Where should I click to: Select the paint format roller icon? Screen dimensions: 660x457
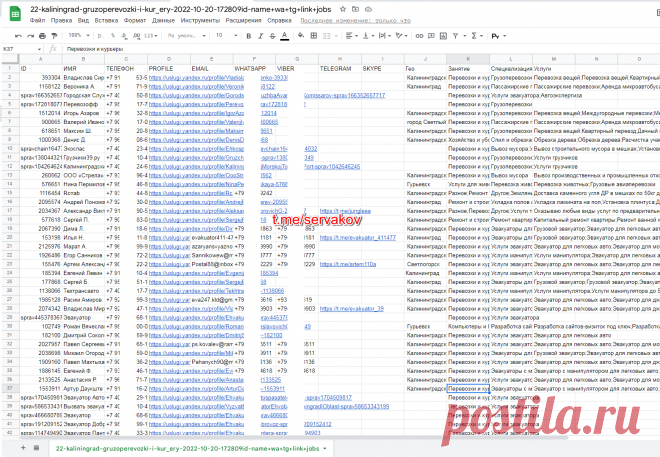pyautogui.click(x=54, y=36)
